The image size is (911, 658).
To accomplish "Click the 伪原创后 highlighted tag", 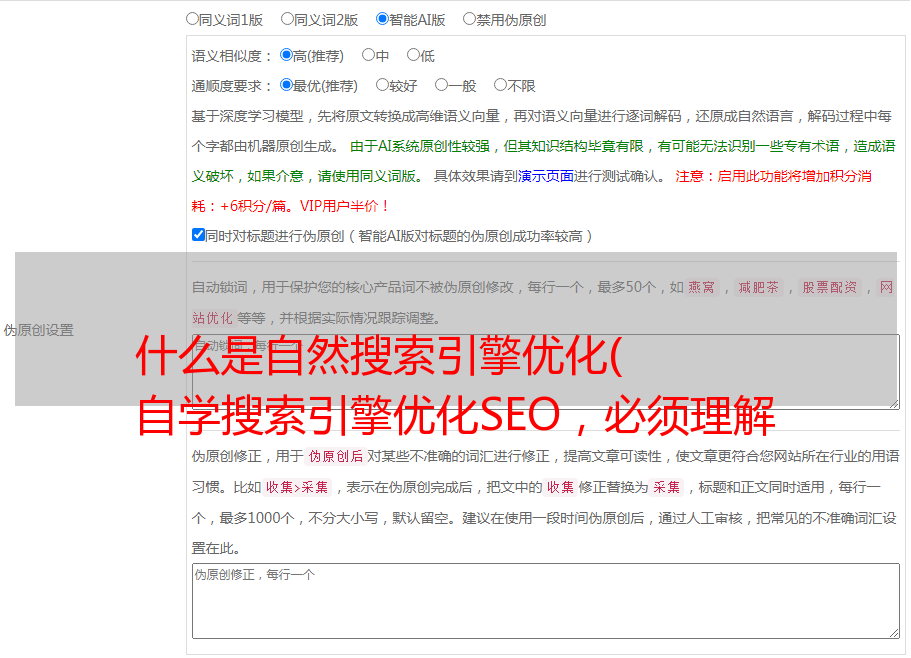I will pos(336,456).
